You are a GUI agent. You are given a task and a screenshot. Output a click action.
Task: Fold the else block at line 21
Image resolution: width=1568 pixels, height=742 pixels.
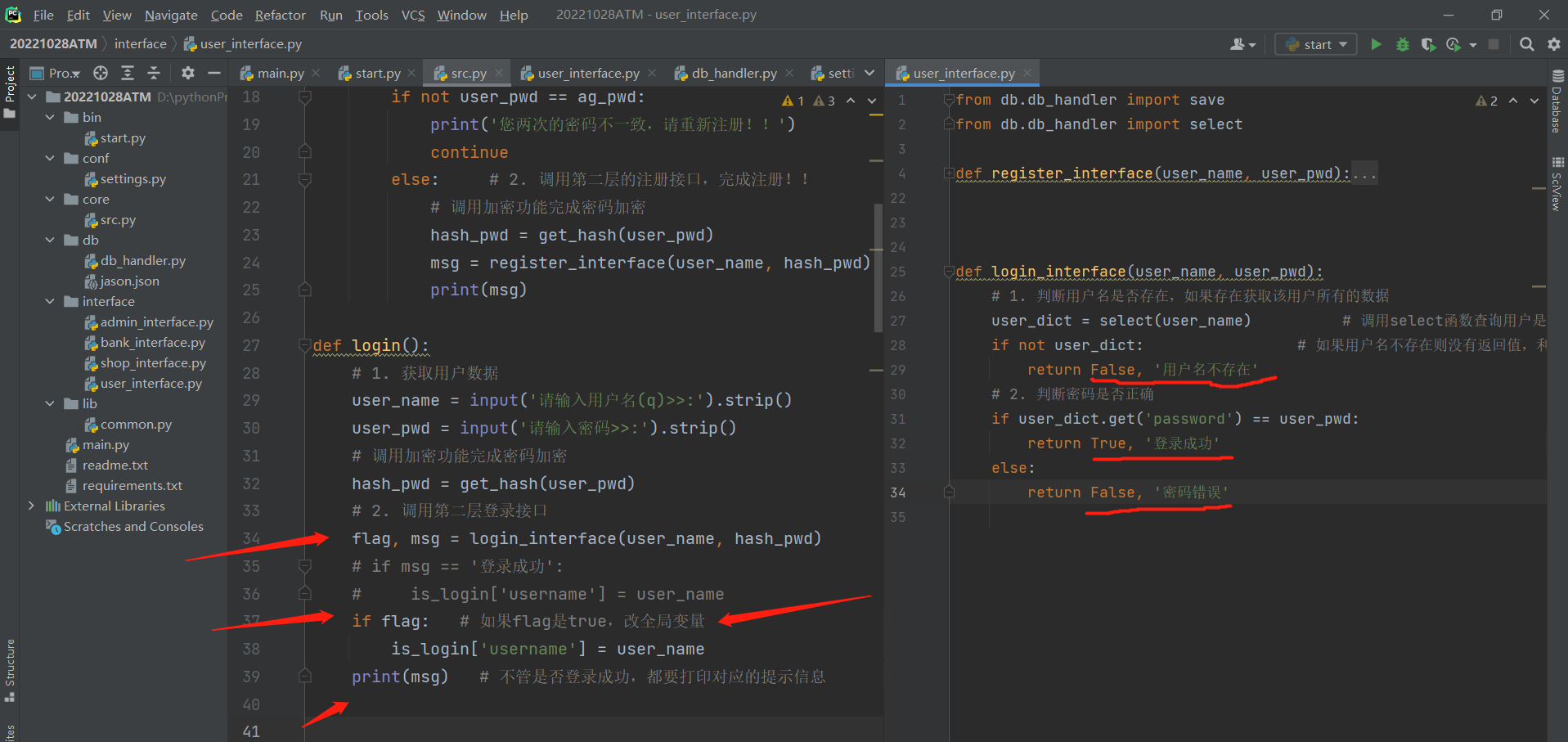[305, 179]
